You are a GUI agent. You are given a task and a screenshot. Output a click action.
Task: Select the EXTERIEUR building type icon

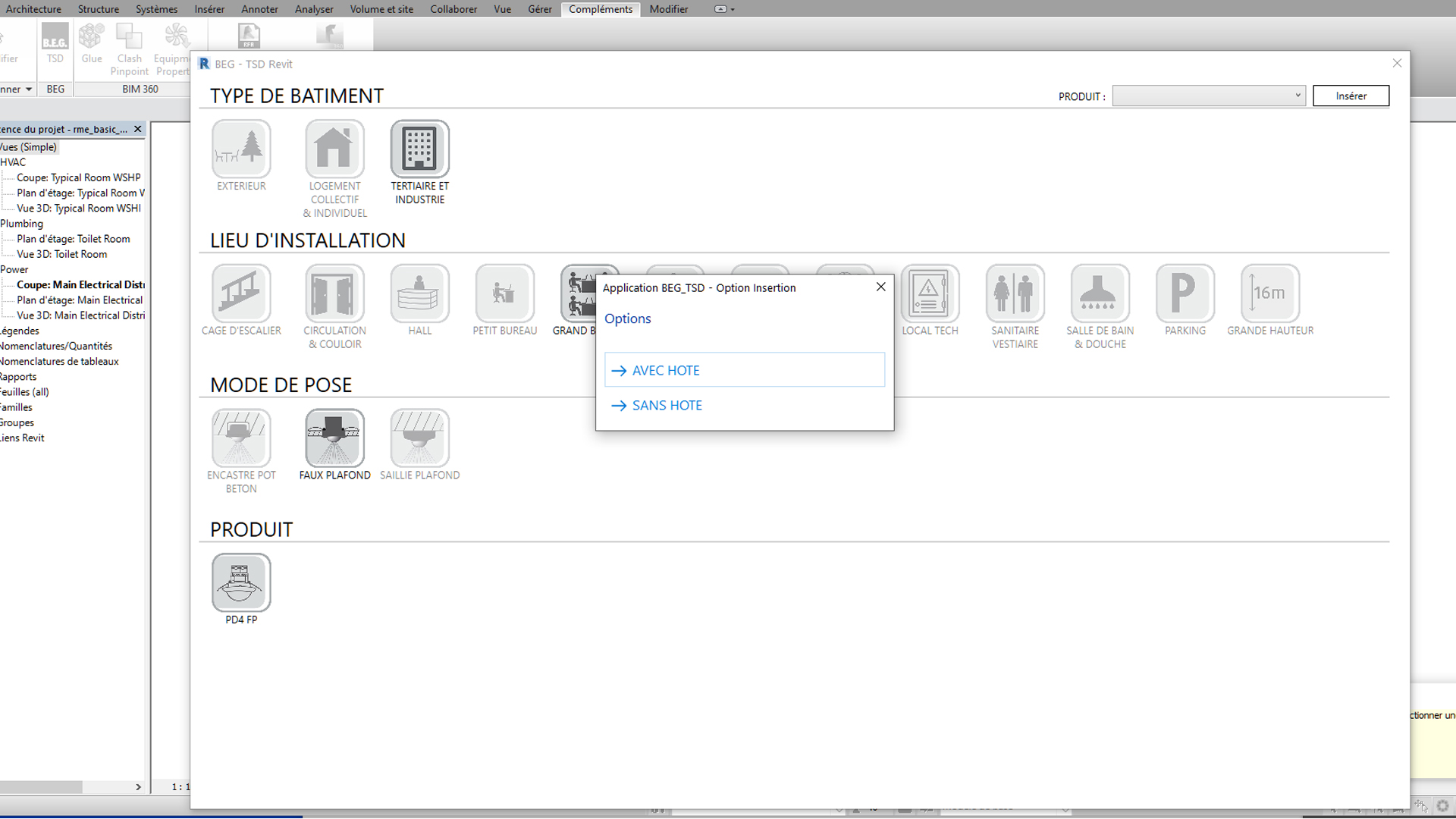tap(241, 149)
